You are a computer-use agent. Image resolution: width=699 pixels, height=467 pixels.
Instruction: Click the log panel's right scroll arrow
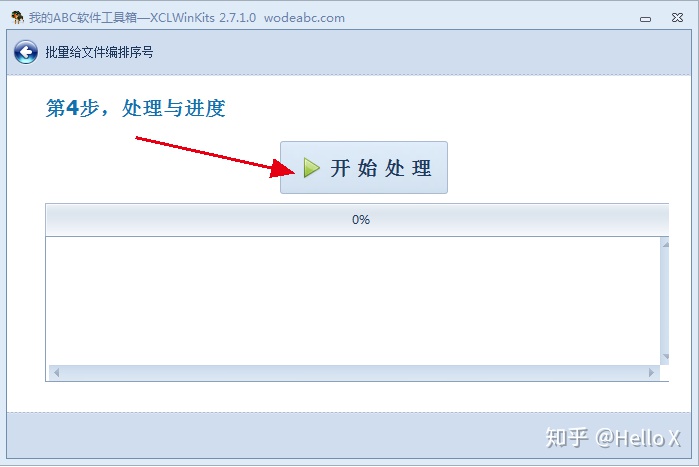pos(651,373)
